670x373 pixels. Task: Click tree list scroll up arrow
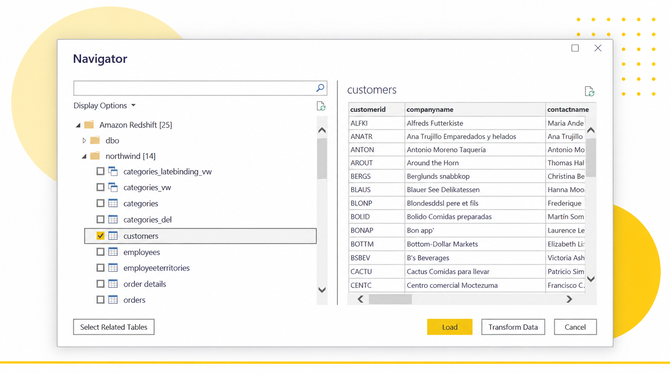coord(322,130)
